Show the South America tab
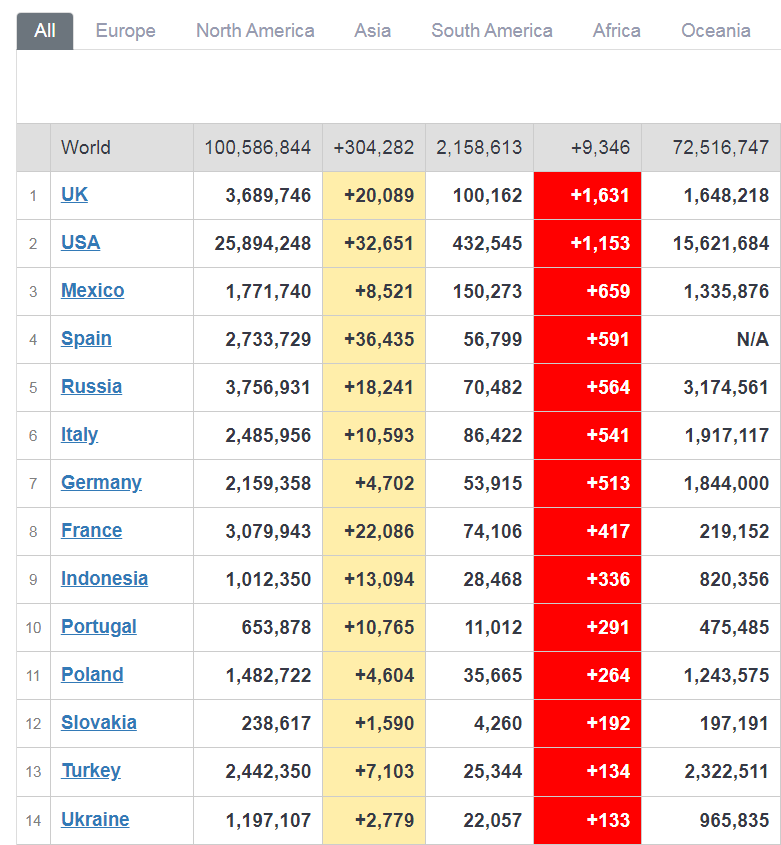This screenshot has height=845, width=781. 491,31
